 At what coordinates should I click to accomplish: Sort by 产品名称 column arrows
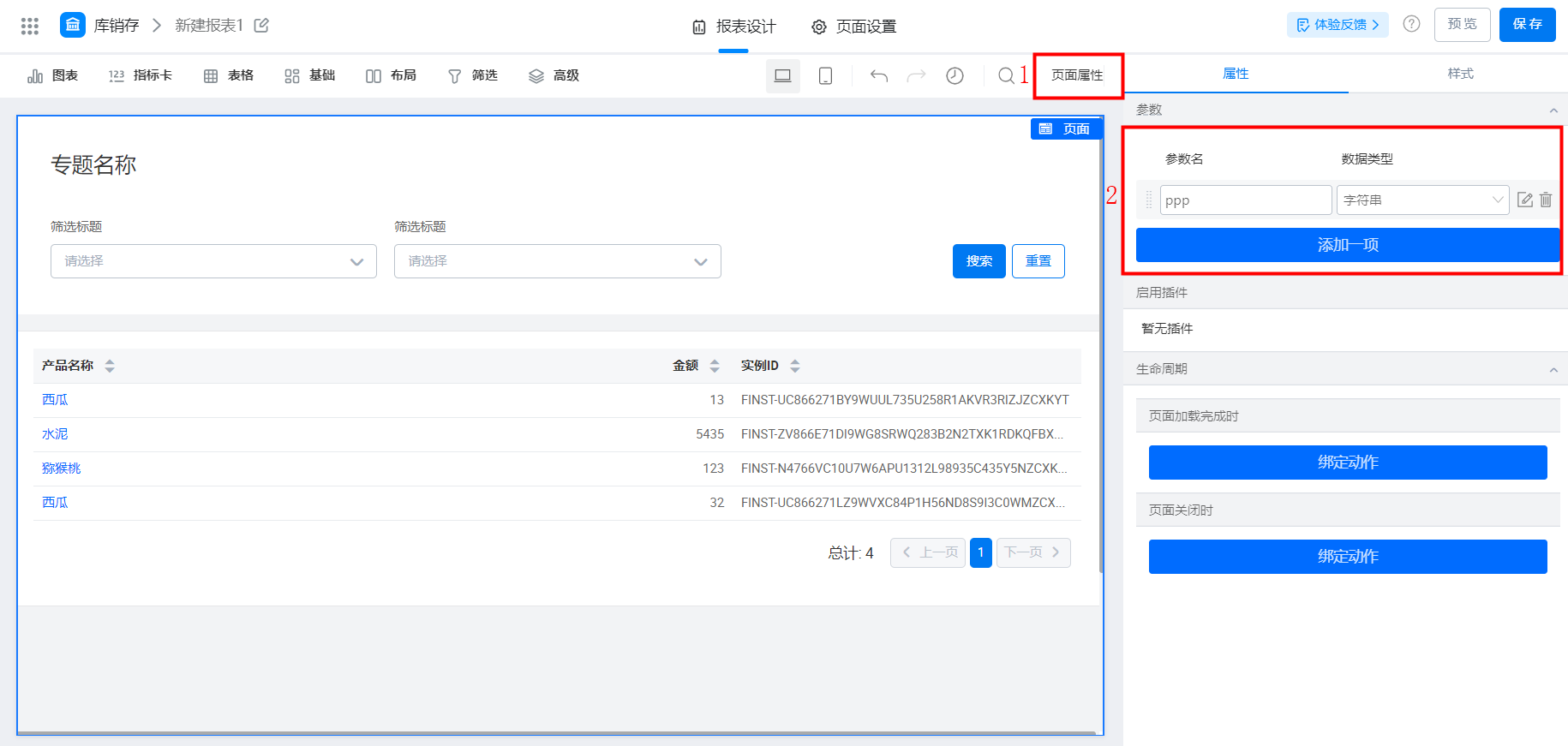pos(110,366)
